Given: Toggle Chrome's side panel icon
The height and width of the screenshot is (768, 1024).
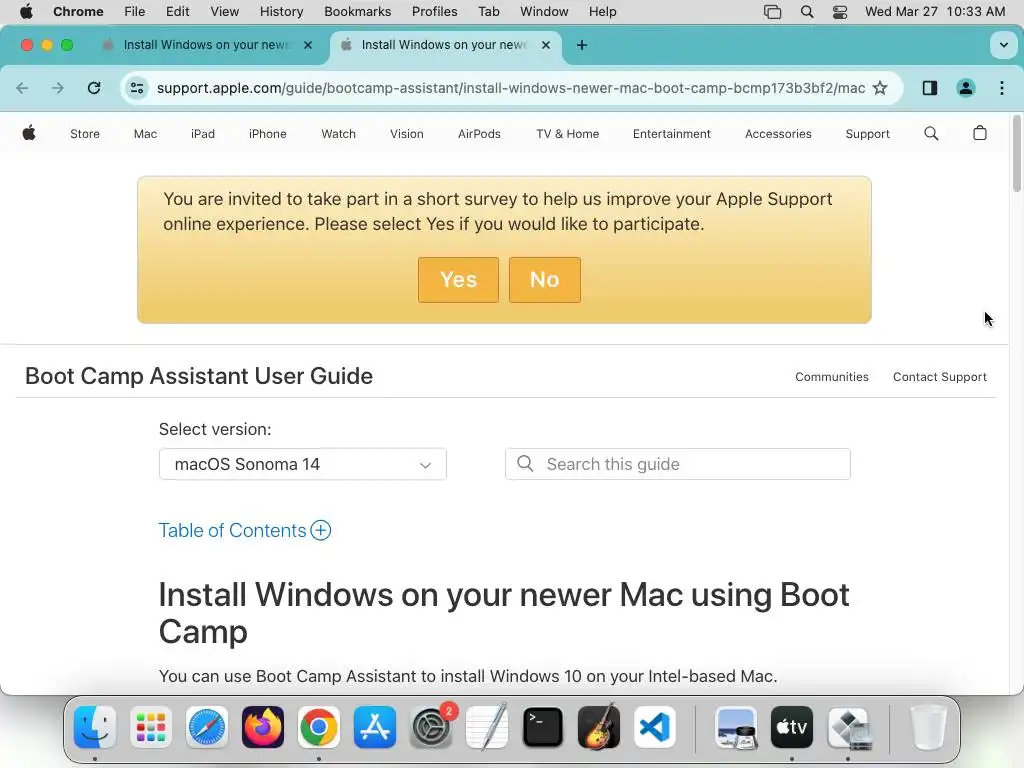Looking at the screenshot, I should (x=930, y=88).
